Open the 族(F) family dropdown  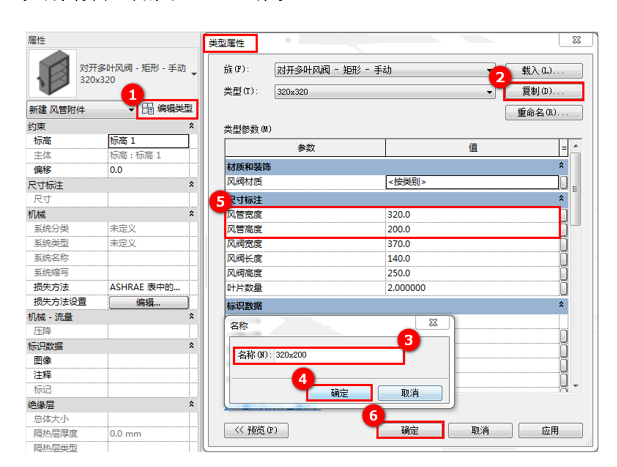coord(489,70)
